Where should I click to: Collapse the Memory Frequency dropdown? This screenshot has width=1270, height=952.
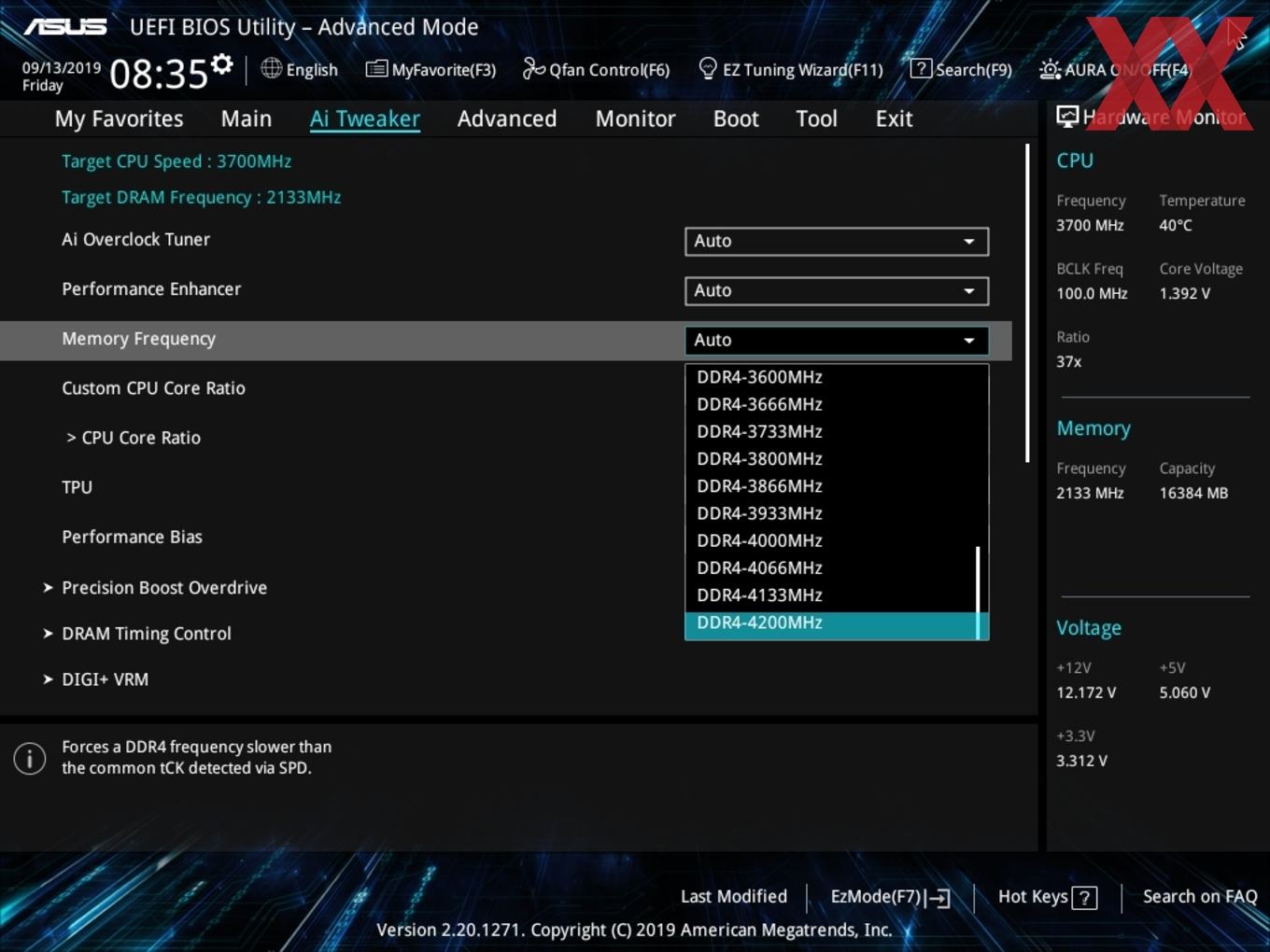(836, 340)
